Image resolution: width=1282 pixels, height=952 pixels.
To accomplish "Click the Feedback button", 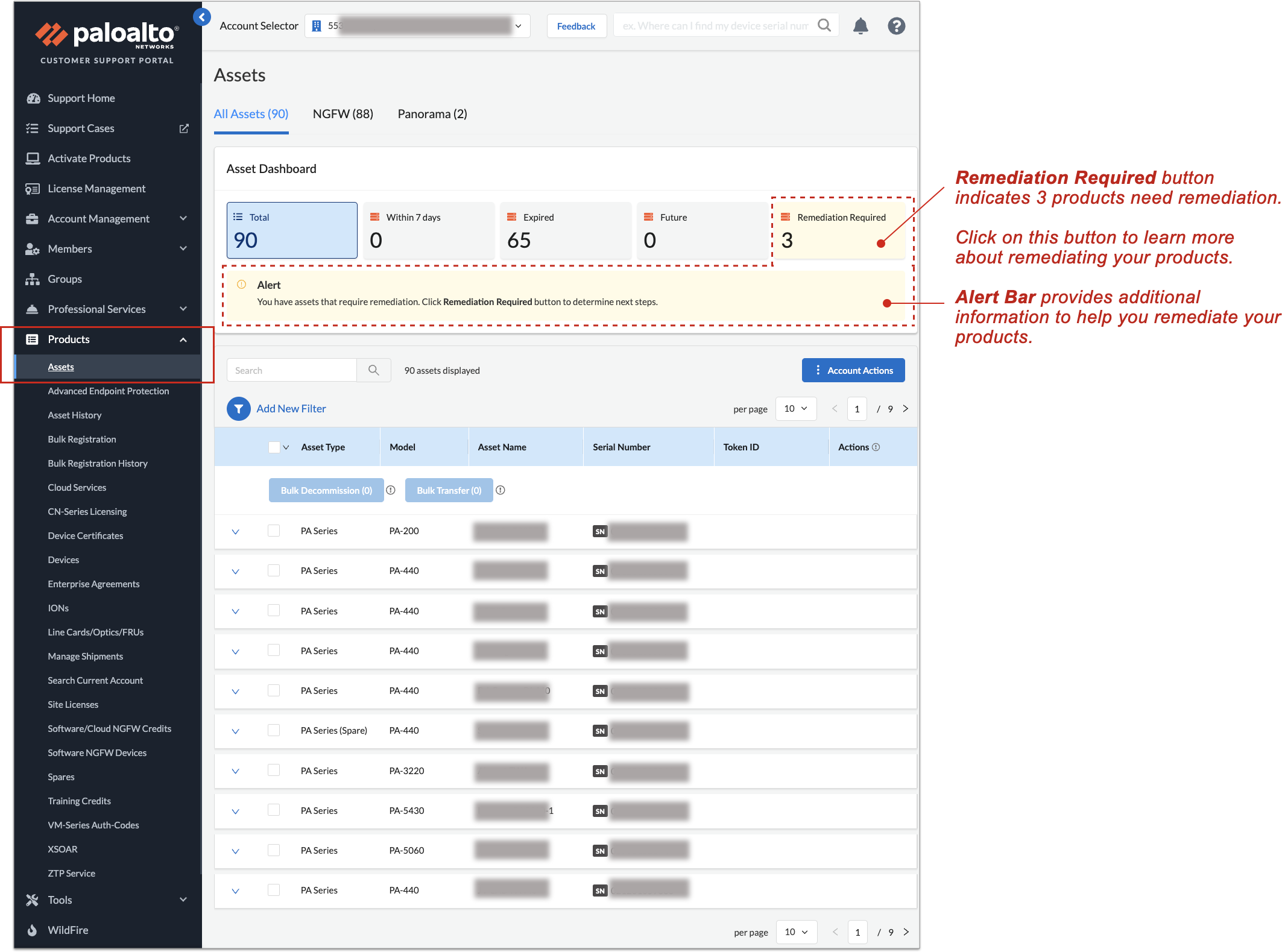I will 576,26.
